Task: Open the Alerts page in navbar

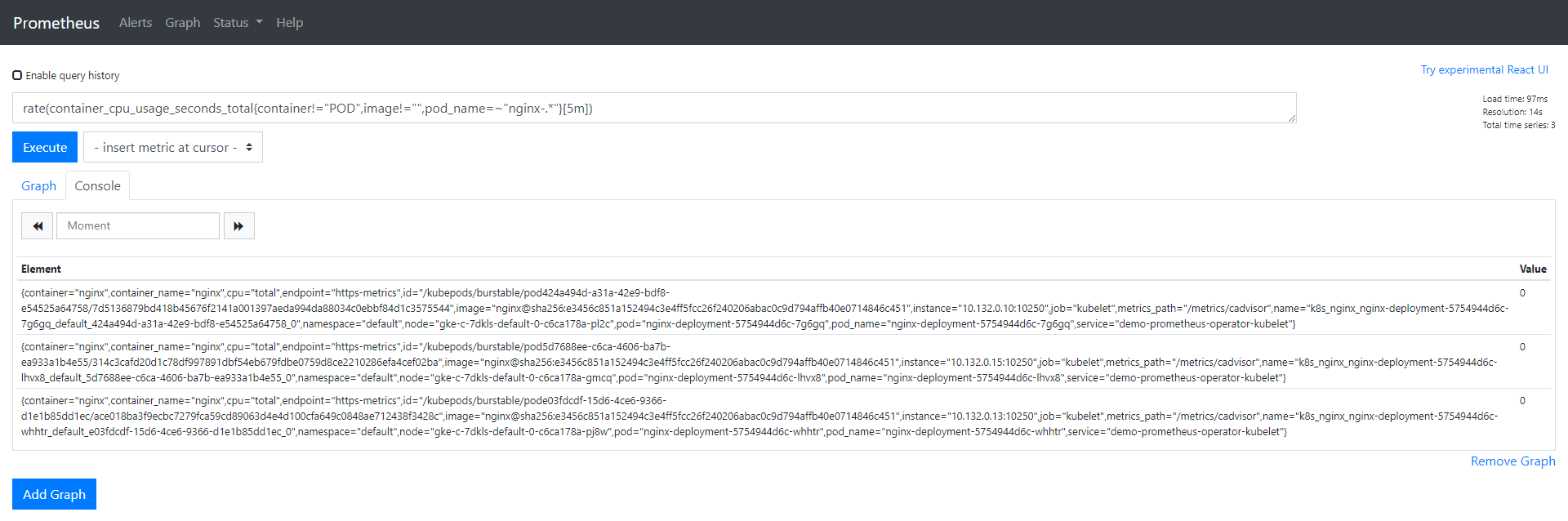Action: tap(136, 23)
